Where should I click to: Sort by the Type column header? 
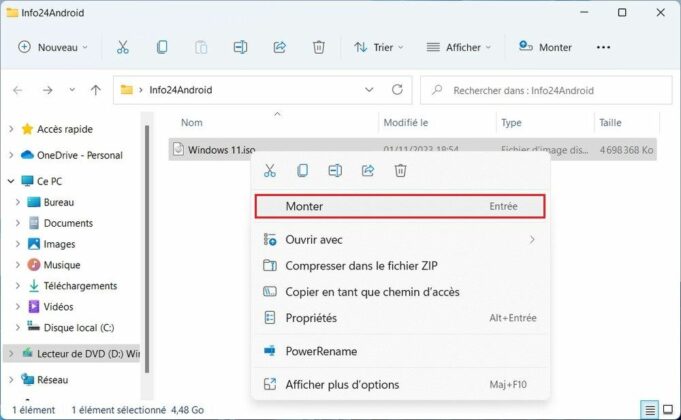pos(511,122)
